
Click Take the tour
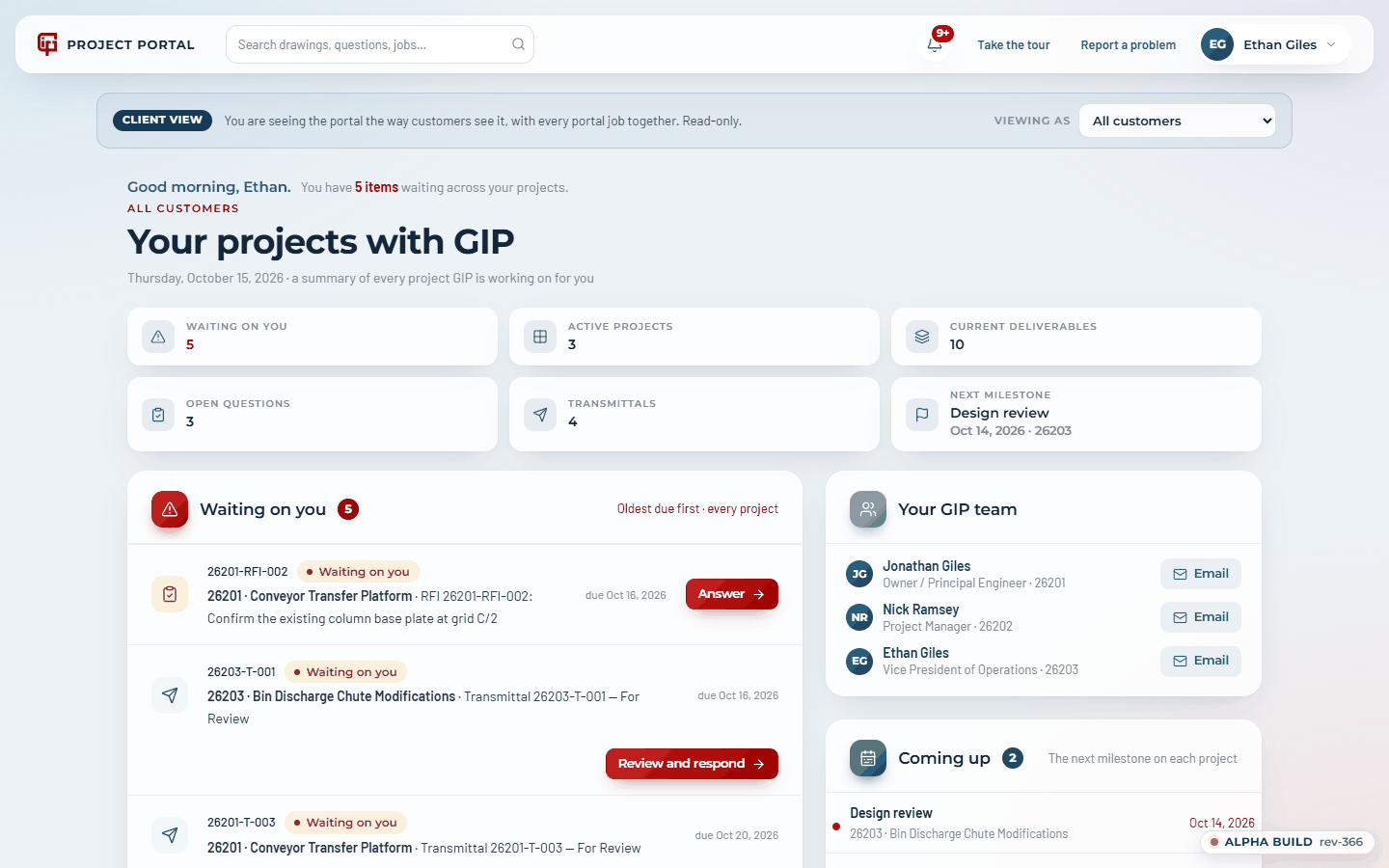click(1014, 44)
